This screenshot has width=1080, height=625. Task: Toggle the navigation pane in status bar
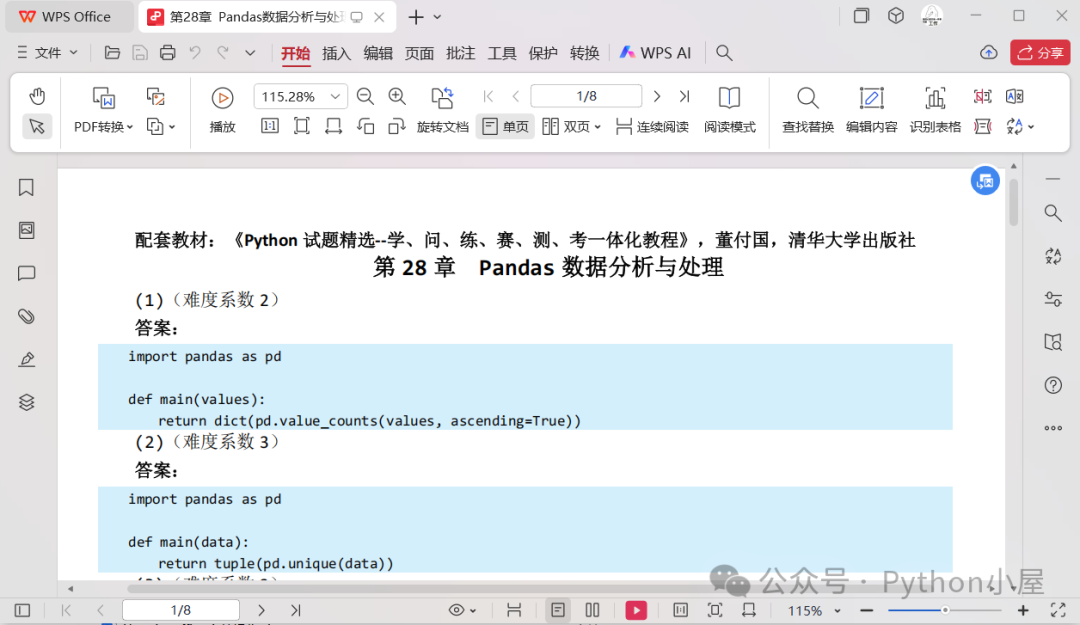tap(22, 611)
